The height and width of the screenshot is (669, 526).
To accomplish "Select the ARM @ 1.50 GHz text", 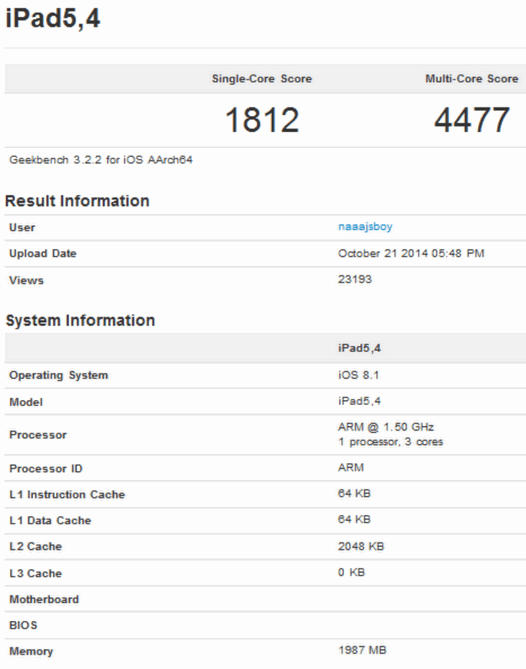I will [386, 427].
